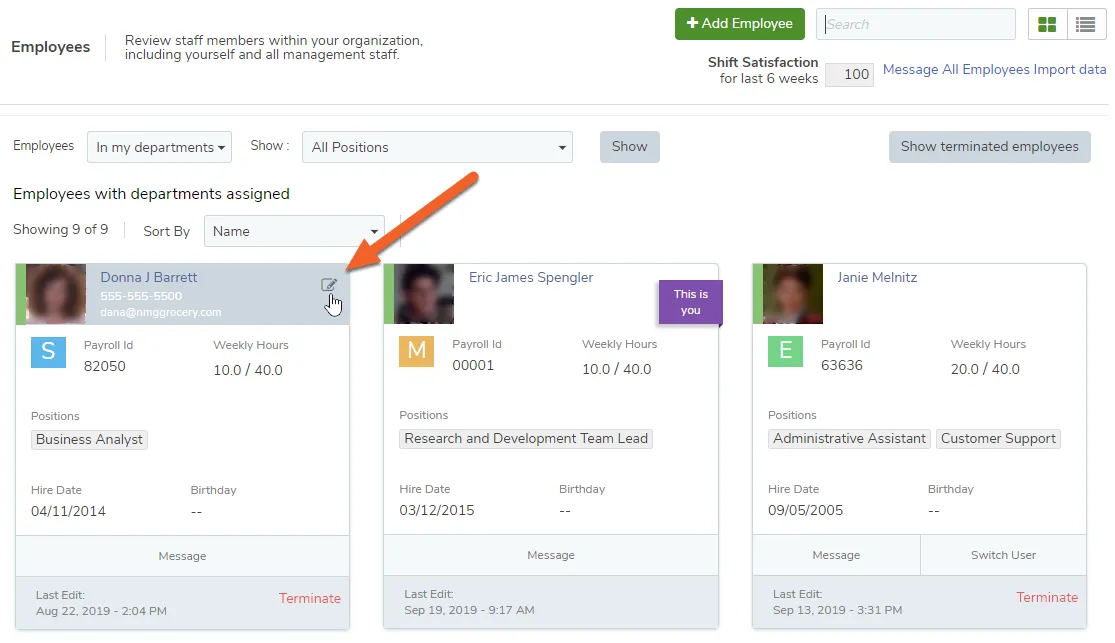Open Donna J Barrett's profile photo
Viewport: 1115px width, 643px height.
point(56,294)
